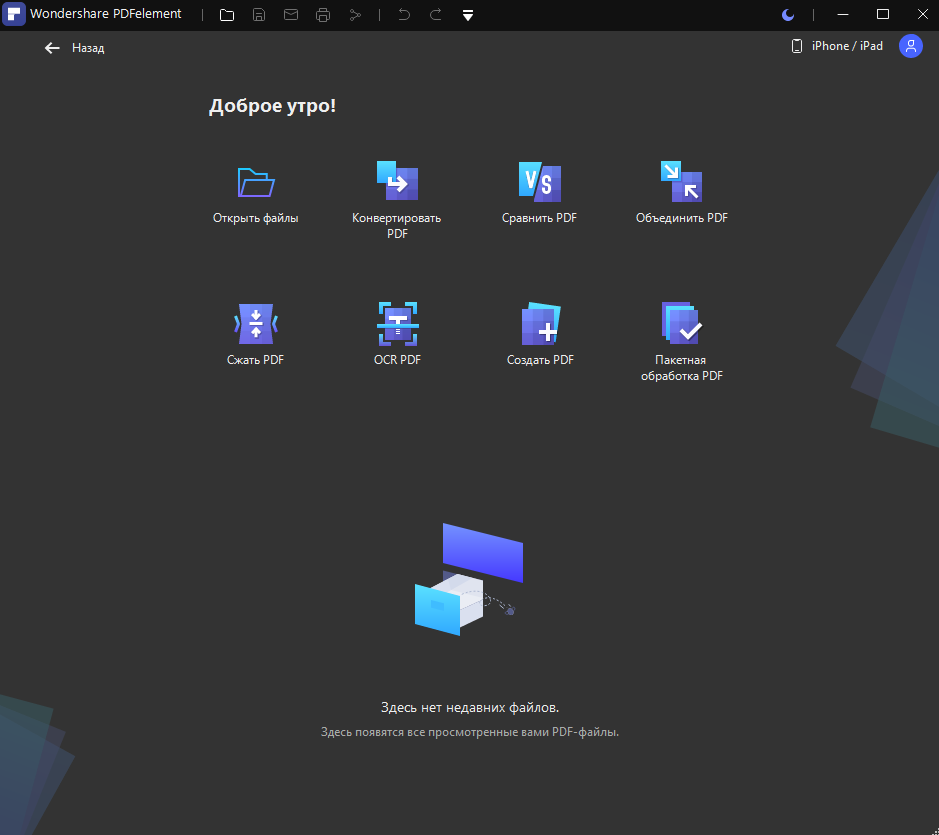
Task: Click the redo arrow in title bar
Action: [x=436, y=14]
